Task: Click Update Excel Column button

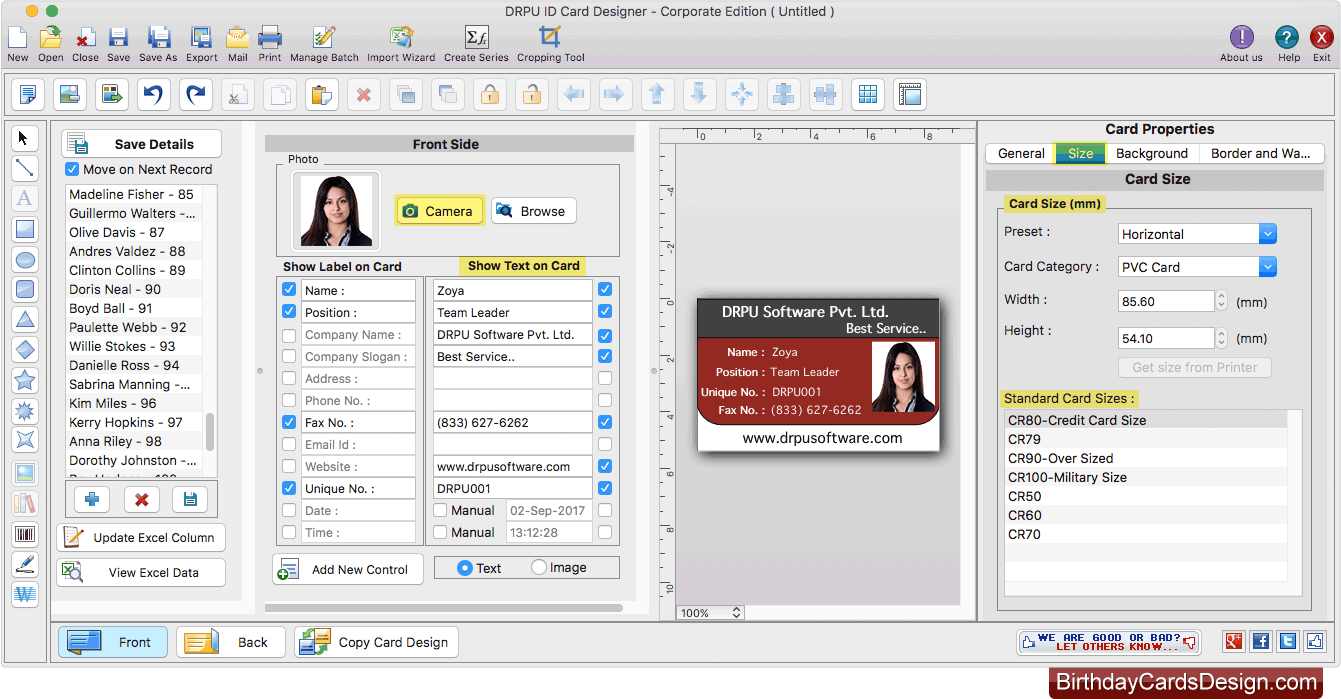Action: click(141, 537)
